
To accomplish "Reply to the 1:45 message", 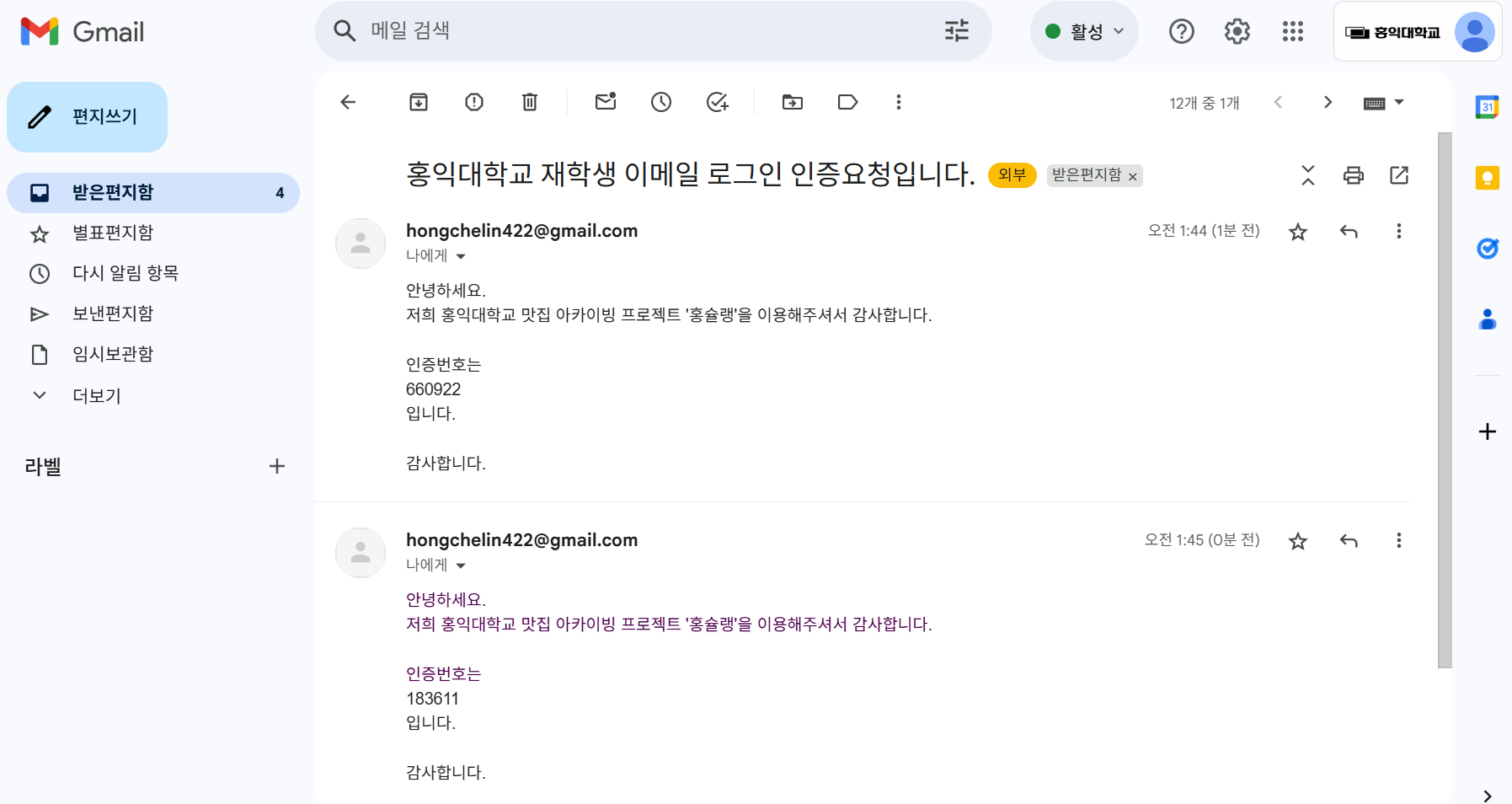I will [1349, 541].
